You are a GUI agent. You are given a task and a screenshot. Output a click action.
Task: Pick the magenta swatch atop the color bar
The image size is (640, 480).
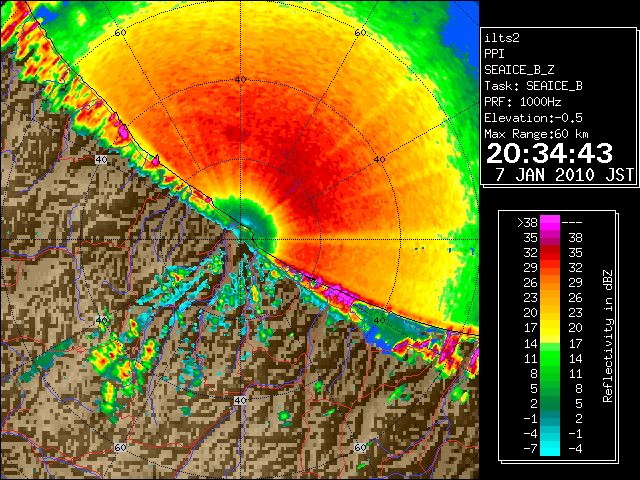(x=550, y=222)
